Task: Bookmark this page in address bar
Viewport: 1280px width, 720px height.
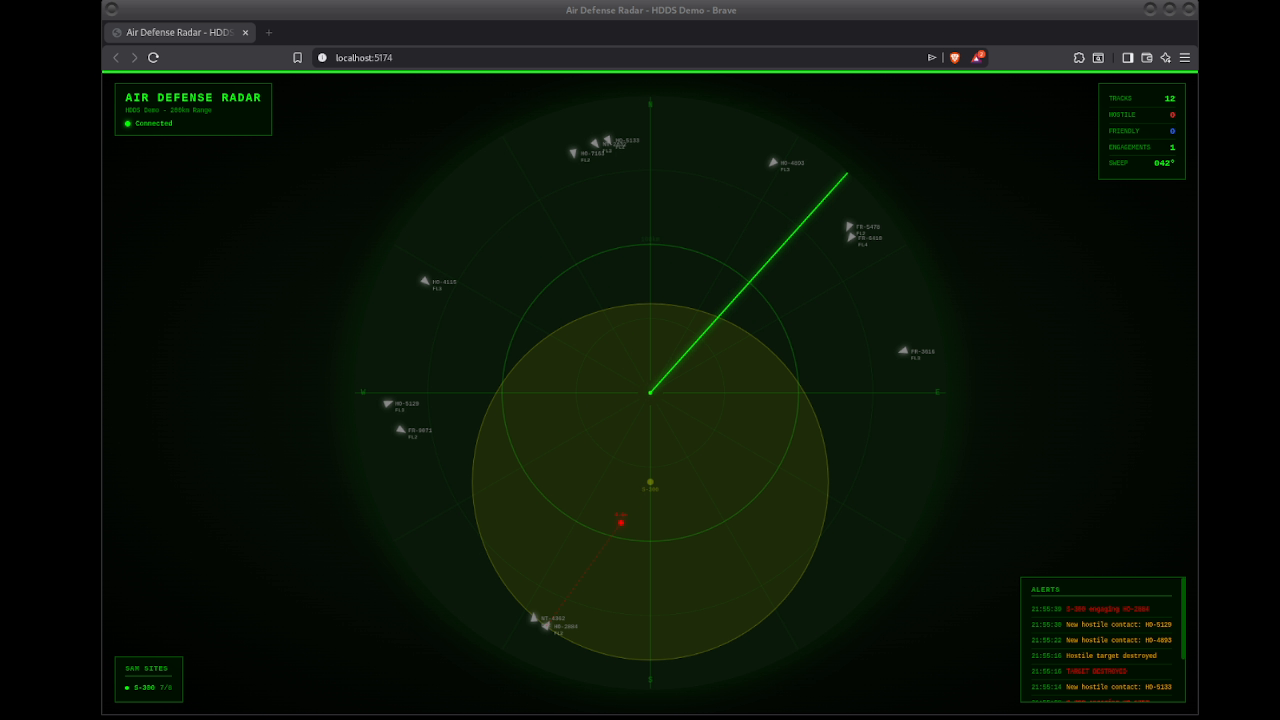Action: pos(297,58)
